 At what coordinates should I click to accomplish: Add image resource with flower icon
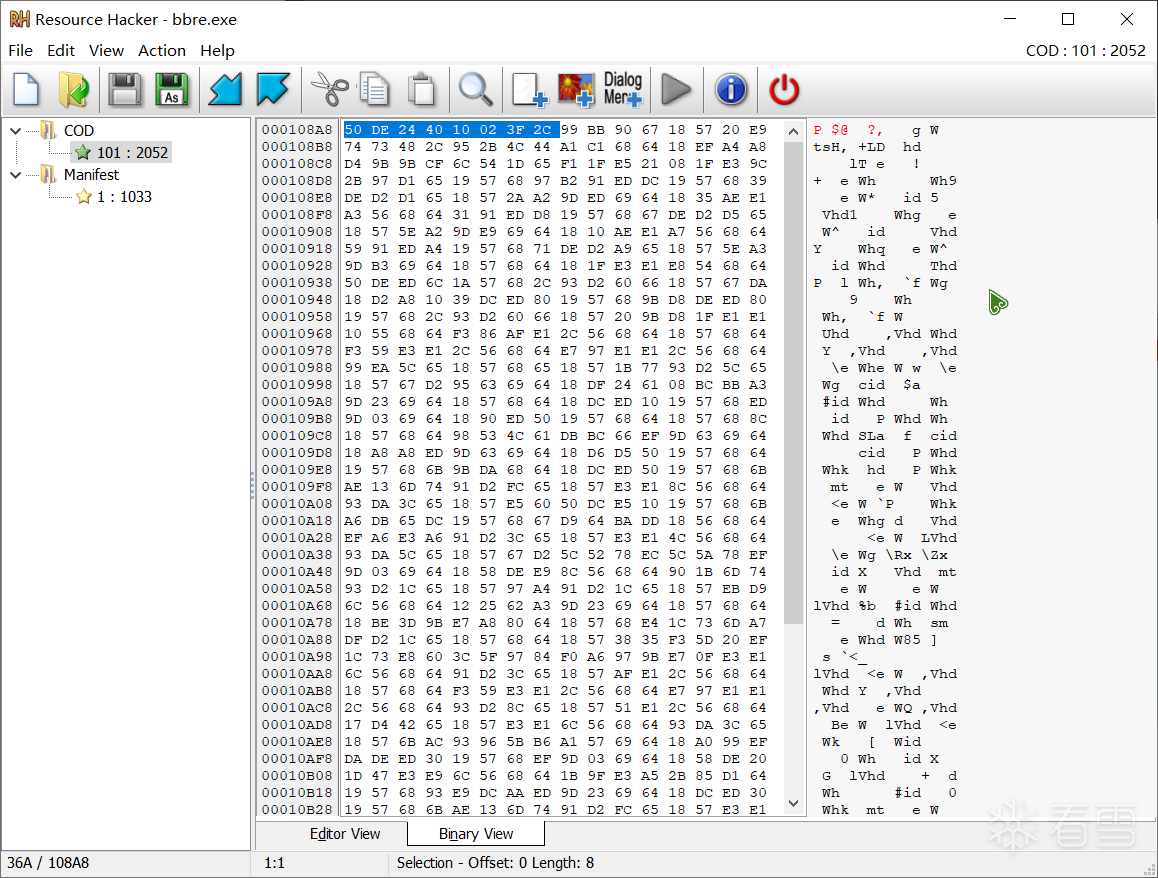(x=576, y=89)
